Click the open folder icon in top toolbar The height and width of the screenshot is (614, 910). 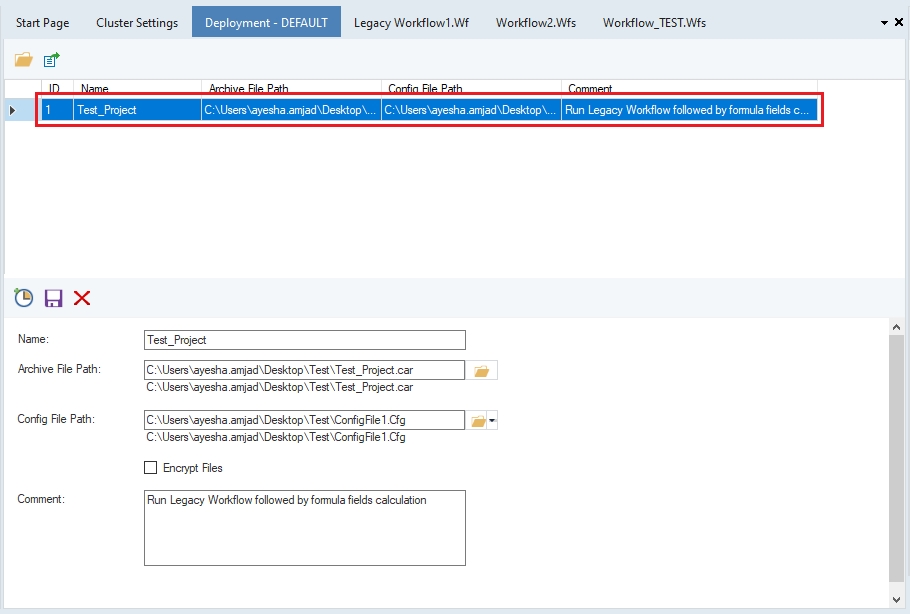coord(23,60)
